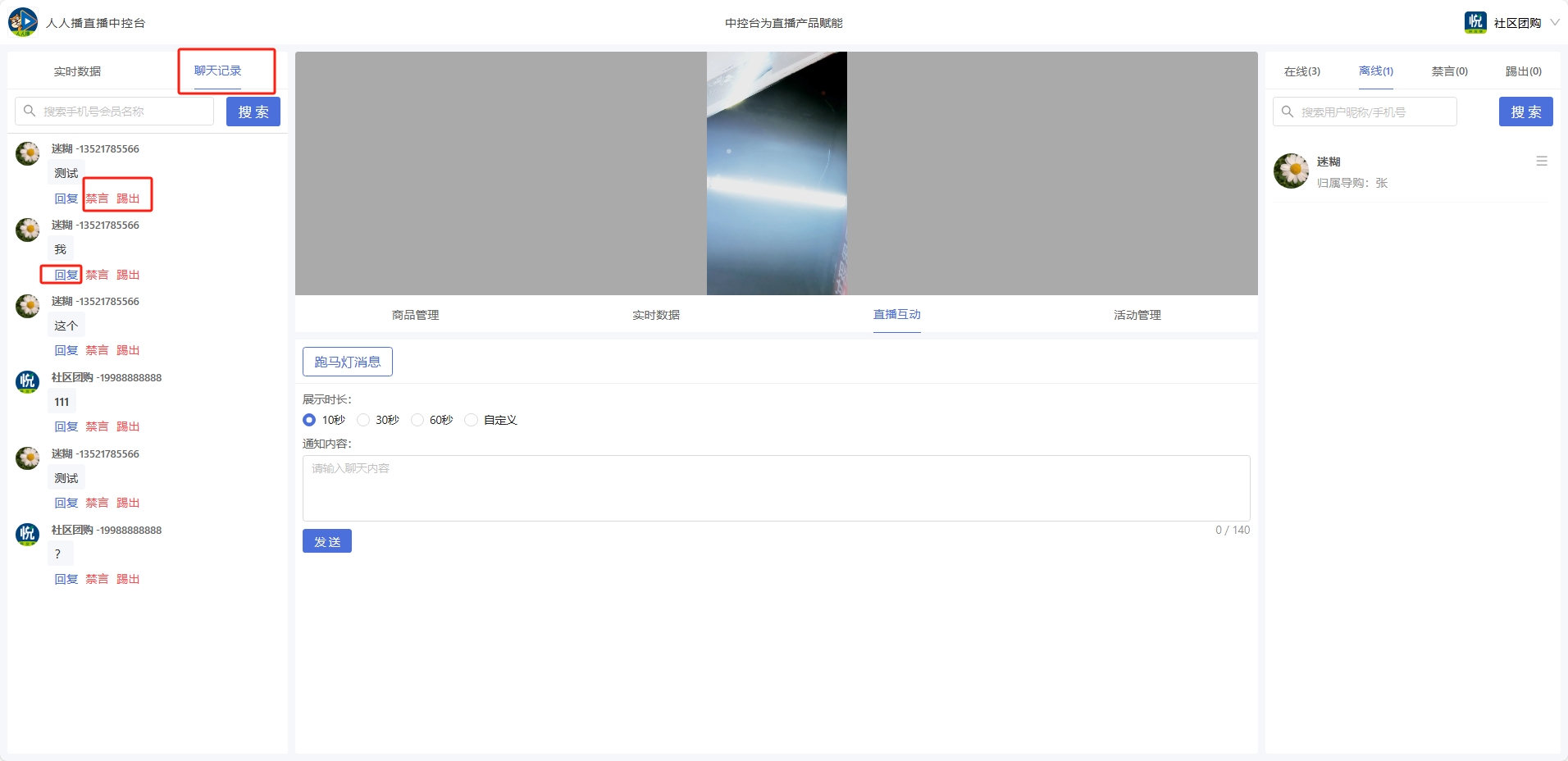The width and height of the screenshot is (1568, 761).
Task: Switch to the 实时数据 tab in left panel
Action: point(77,71)
